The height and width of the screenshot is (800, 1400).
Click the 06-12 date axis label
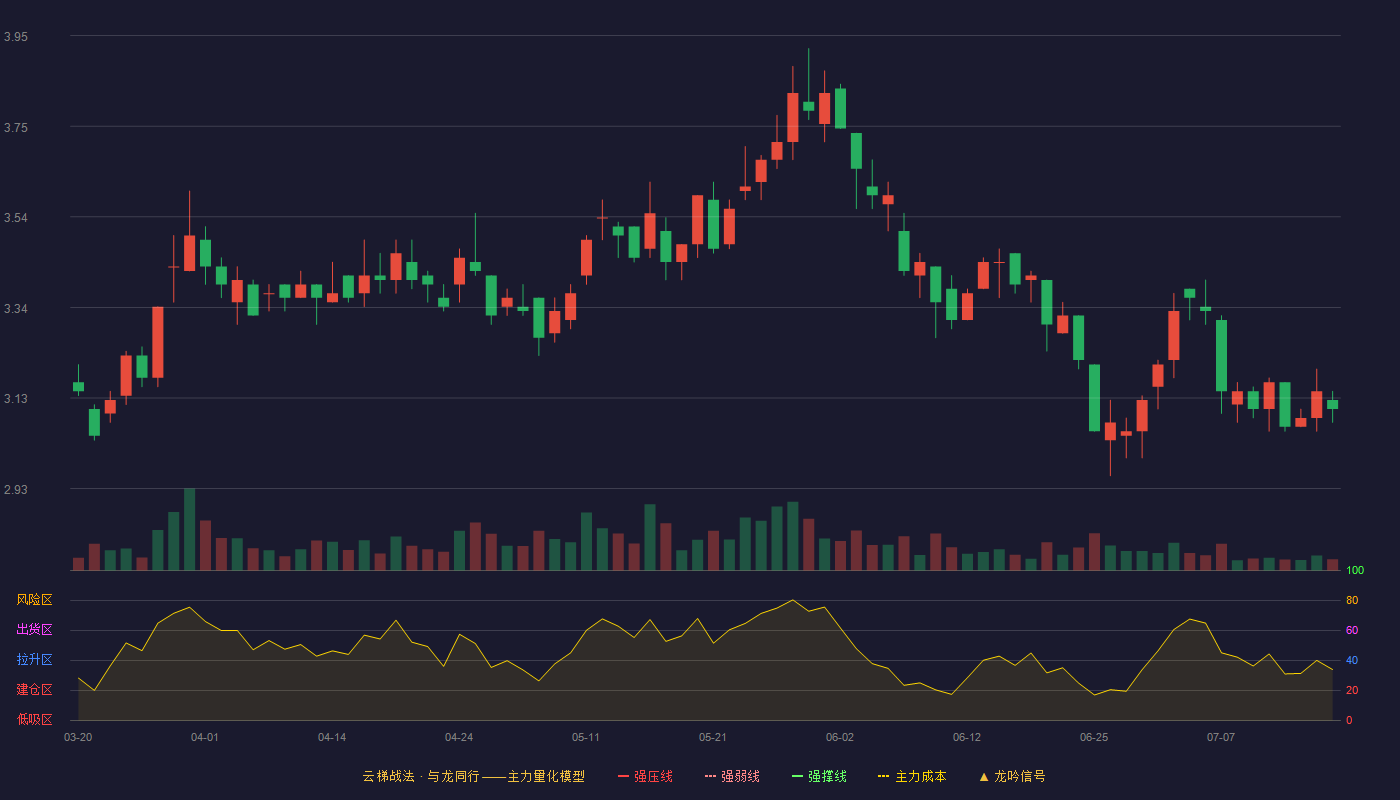967,737
